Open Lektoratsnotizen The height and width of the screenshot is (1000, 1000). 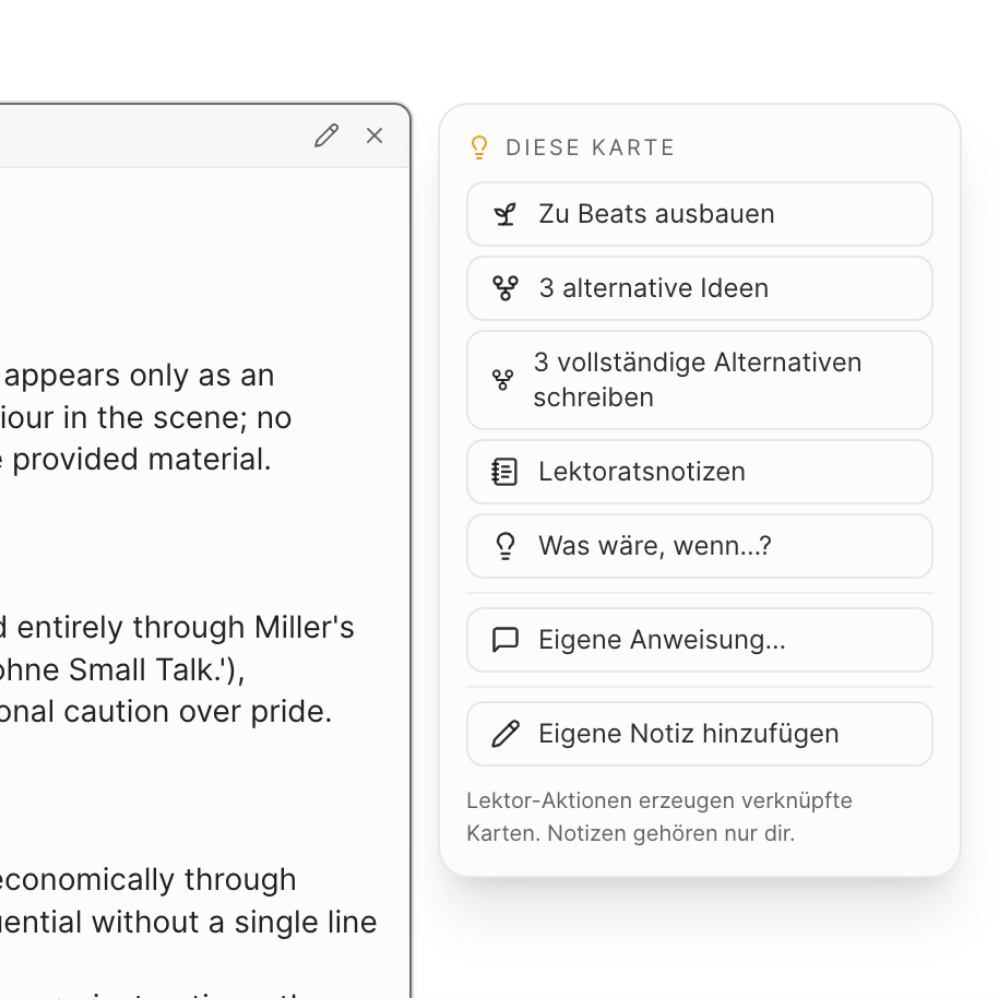click(x=642, y=472)
